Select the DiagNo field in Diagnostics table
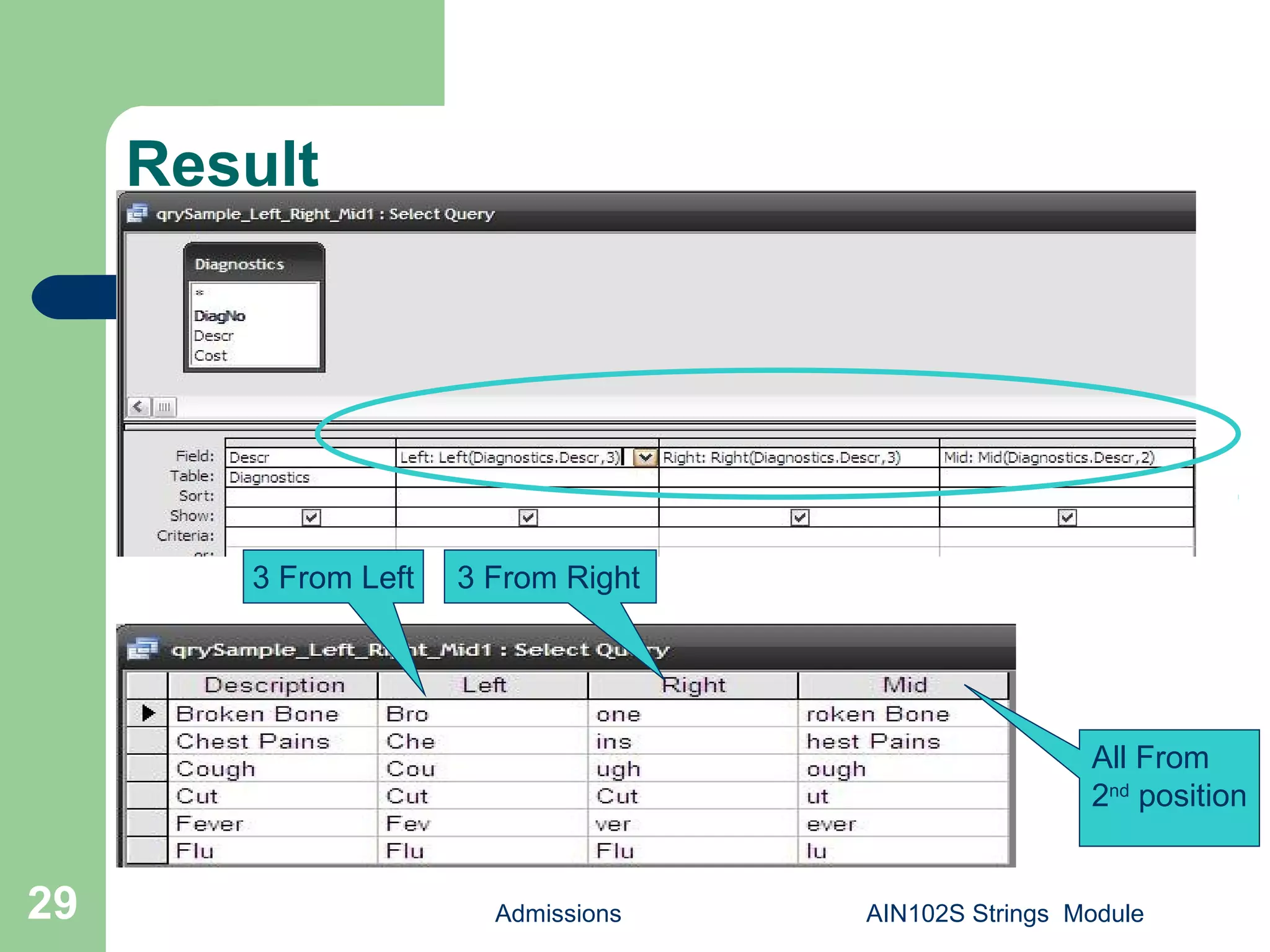Screen dimensions: 1270x952 220,316
